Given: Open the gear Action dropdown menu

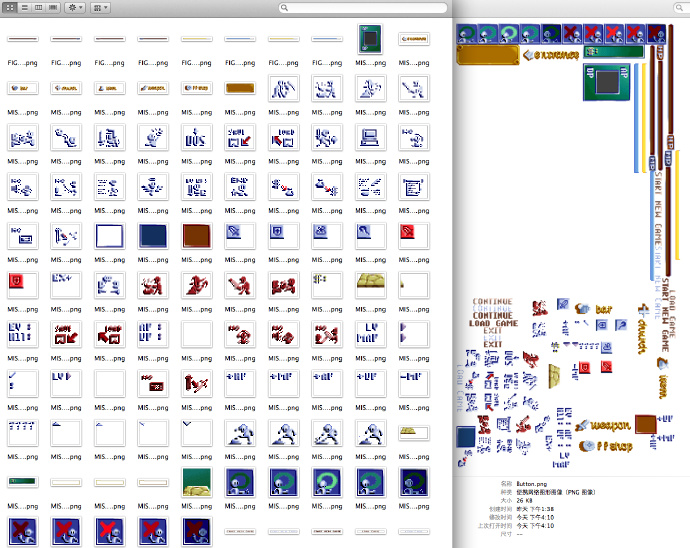Looking at the screenshot, I should [75, 7].
